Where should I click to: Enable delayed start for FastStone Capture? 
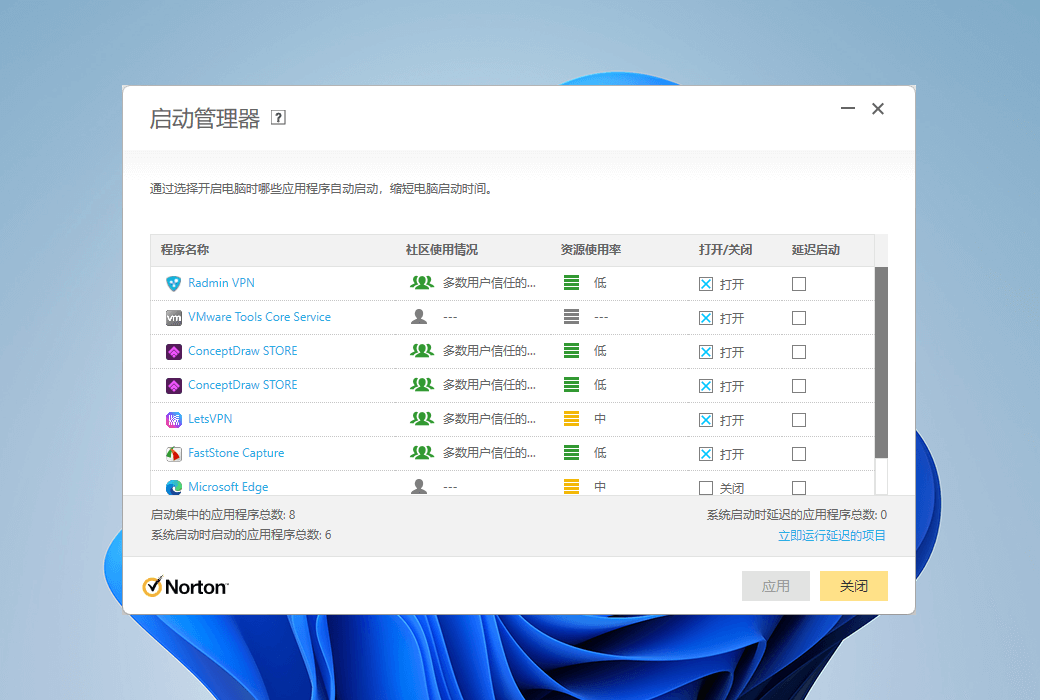[x=799, y=454]
